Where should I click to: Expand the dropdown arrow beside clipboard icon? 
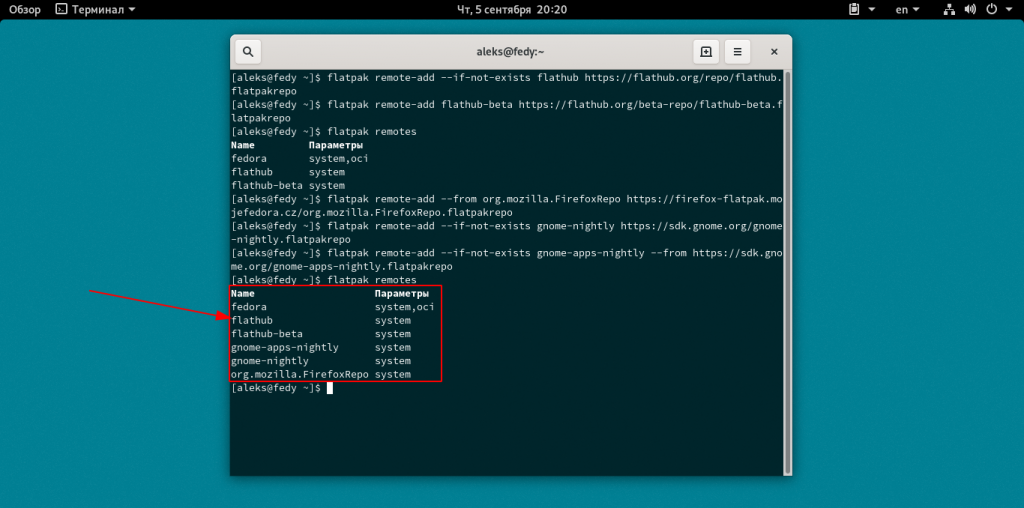click(x=870, y=9)
